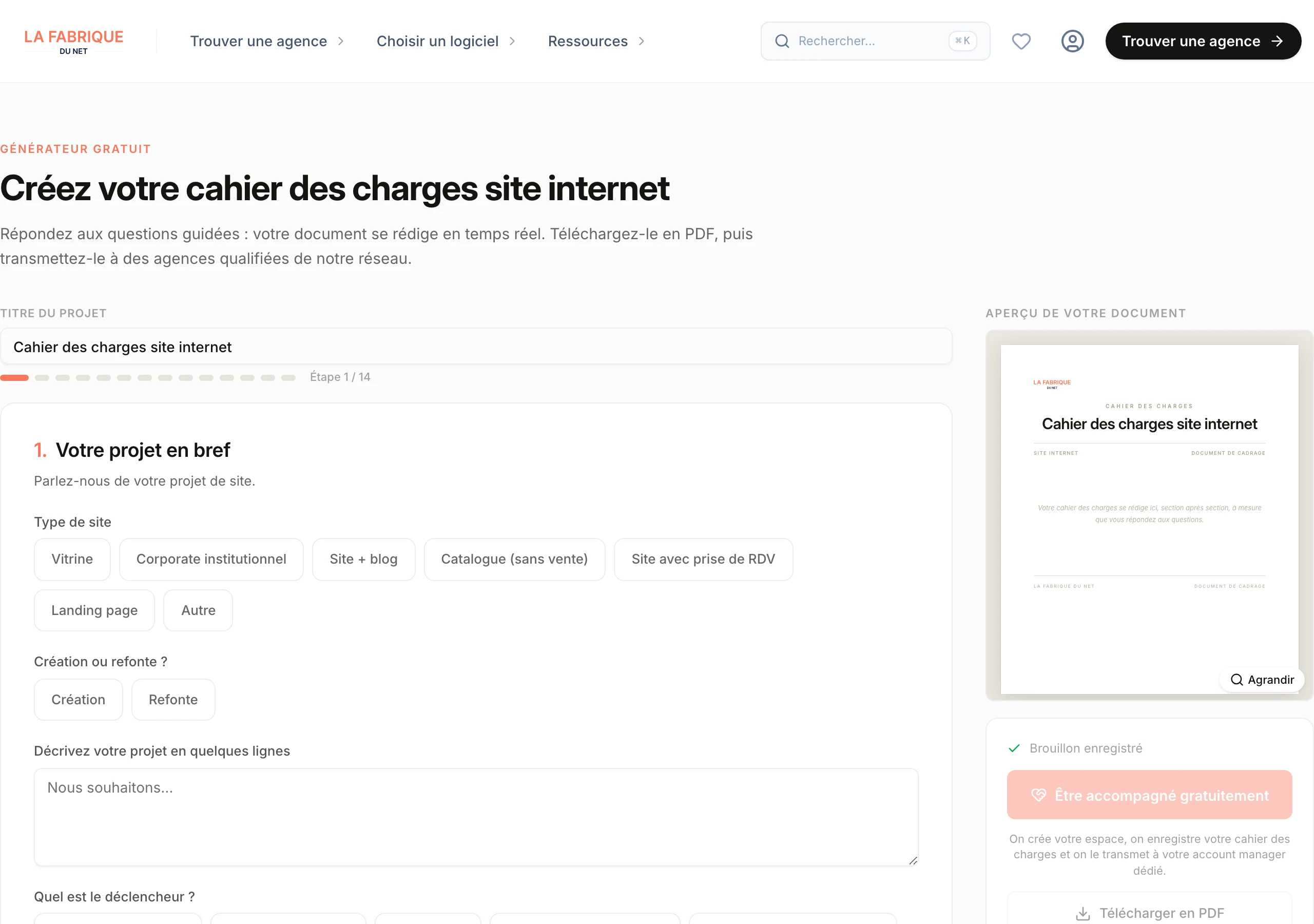Click the ⌘K shortcut badge

click(962, 41)
